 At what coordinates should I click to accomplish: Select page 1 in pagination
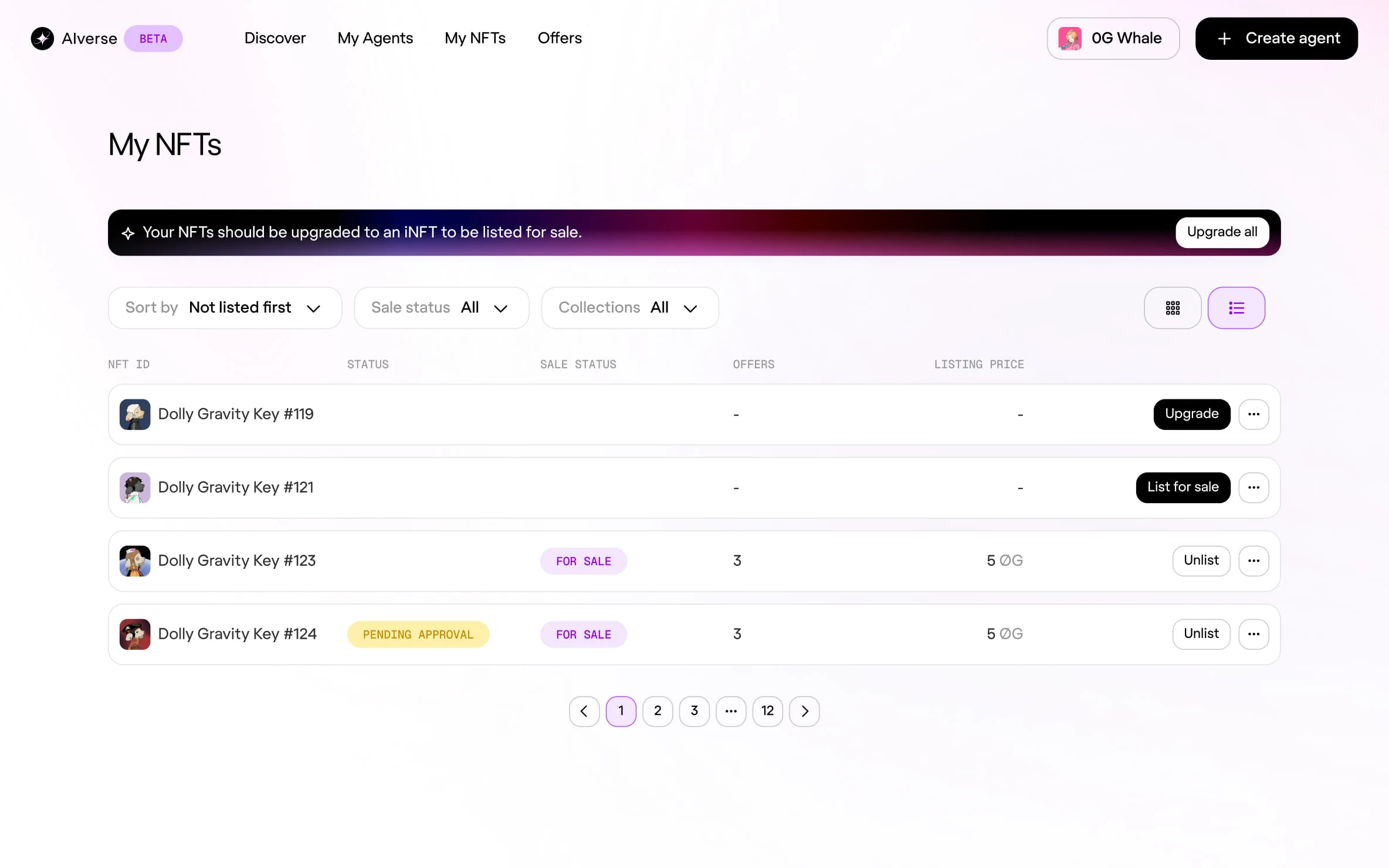point(621,711)
